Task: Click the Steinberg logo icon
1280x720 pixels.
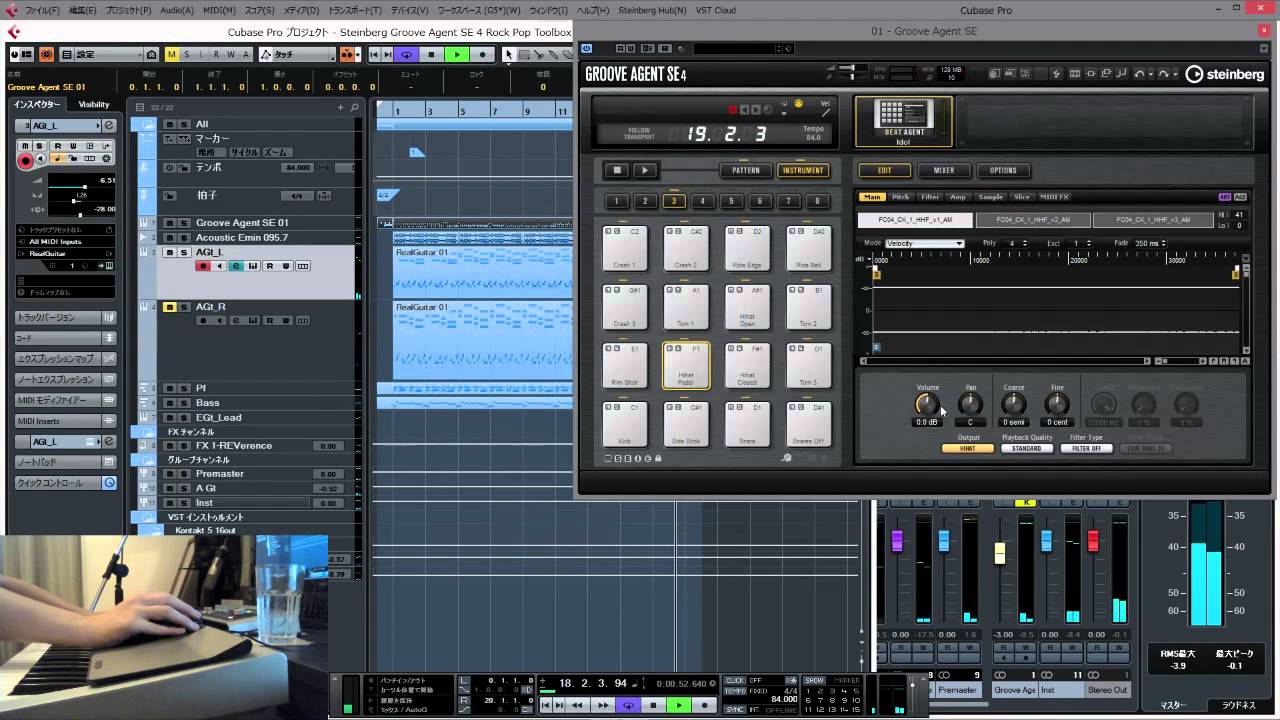Action: tap(1194, 74)
